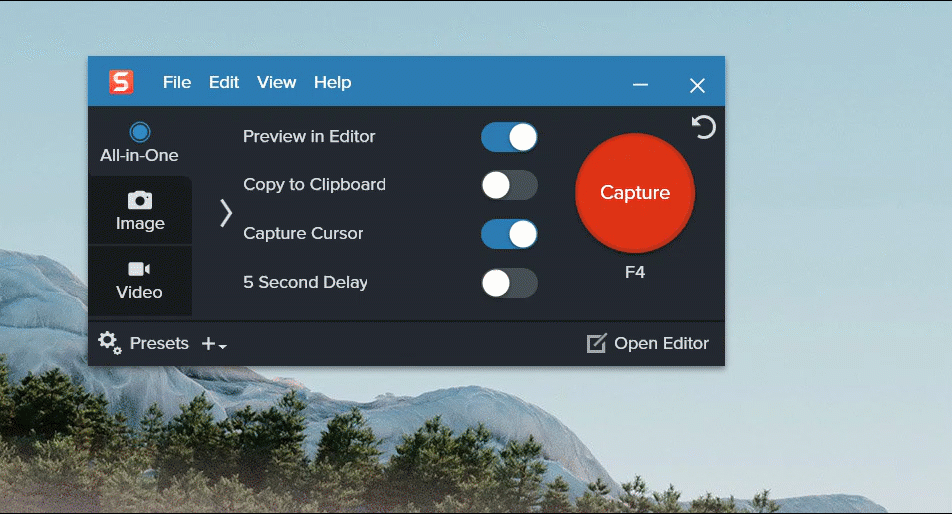Reset capture settings with the undo arrow
This screenshot has height=514, width=952.
(704, 127)
